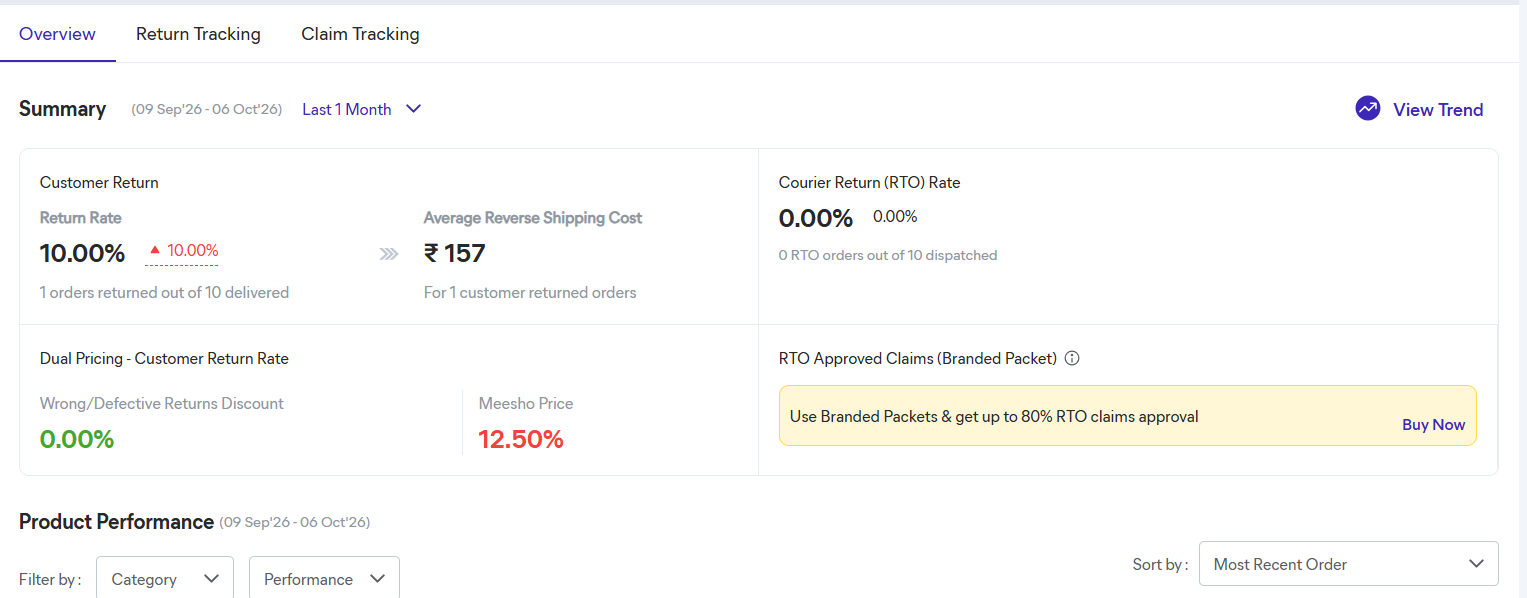Viewport: 1527px width, 598px height.
Task: Open the Last 1 Month dropdown
Action: [x=361, y=109]
